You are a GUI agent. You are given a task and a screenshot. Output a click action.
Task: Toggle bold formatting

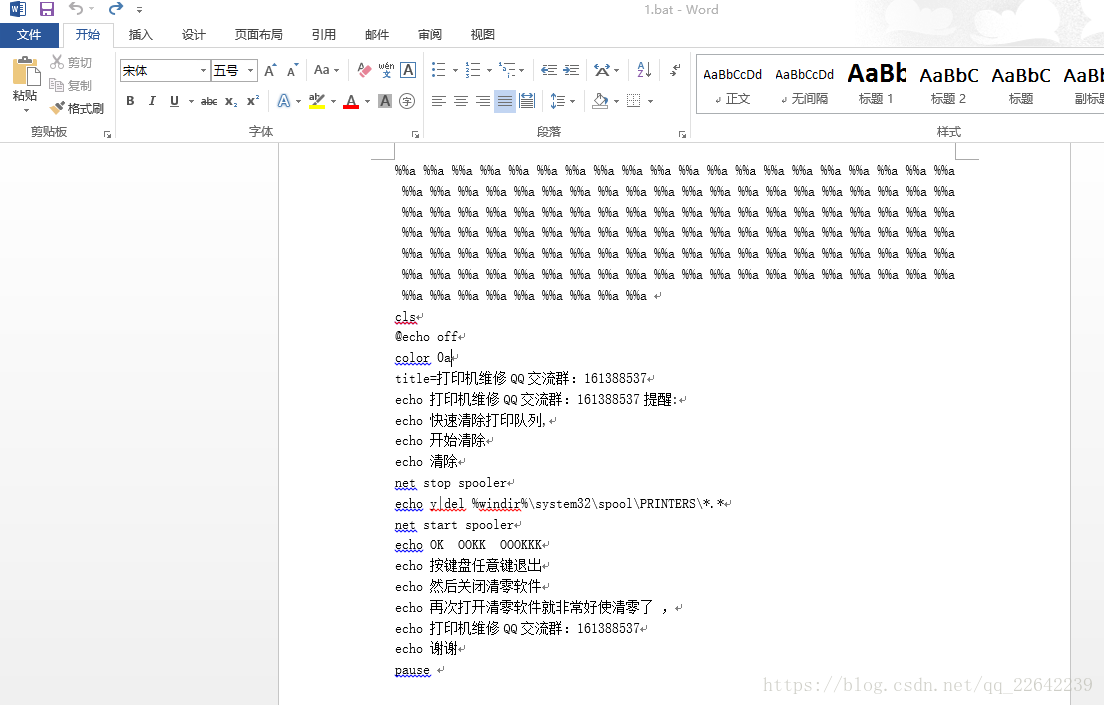point(130,101)
